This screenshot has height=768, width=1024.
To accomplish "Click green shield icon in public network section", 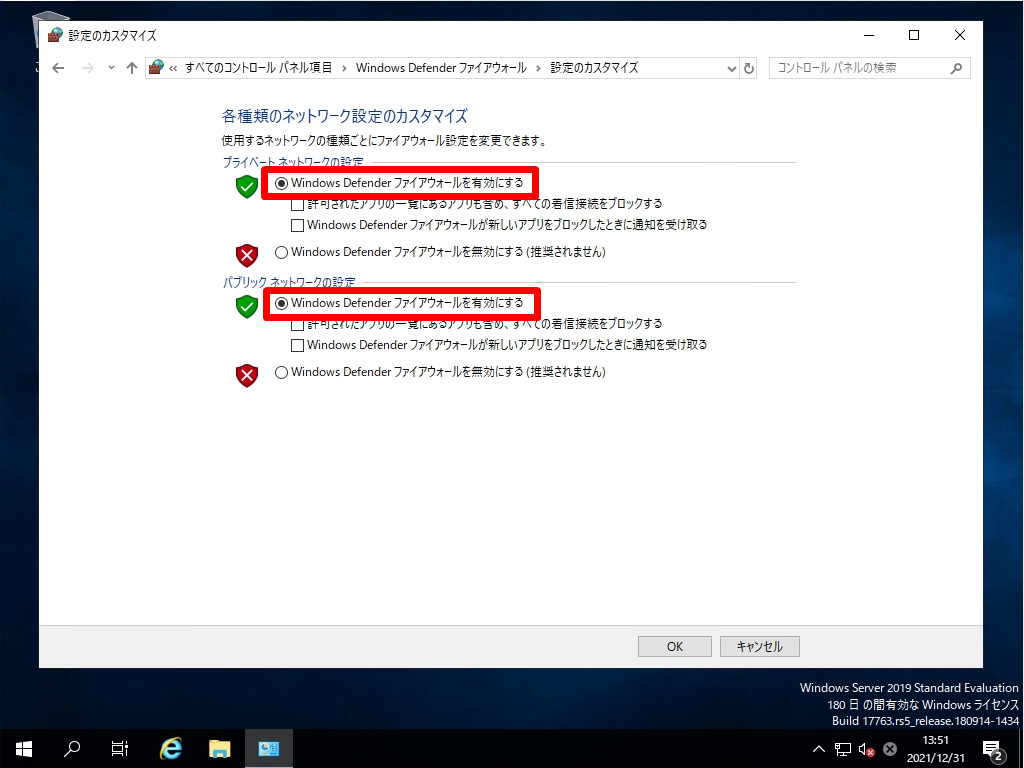I will coord(247,306).
